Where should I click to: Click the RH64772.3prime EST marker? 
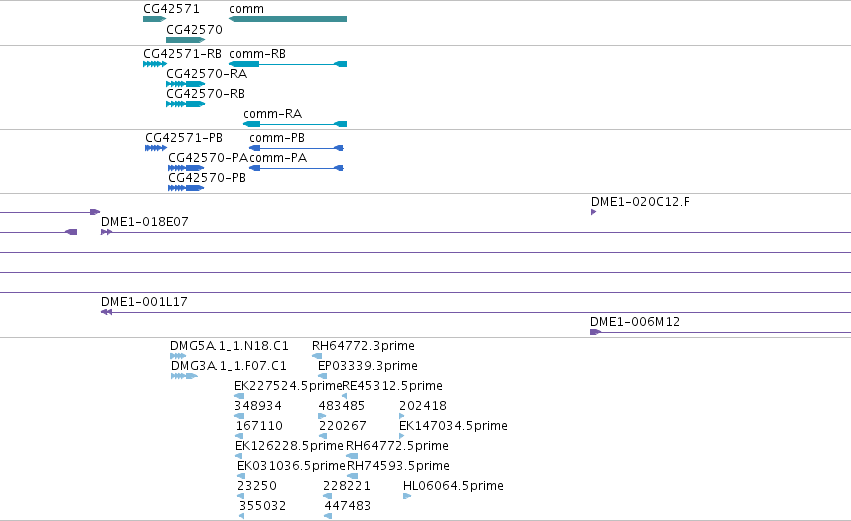pyautogui.click(x=317, y=357)
